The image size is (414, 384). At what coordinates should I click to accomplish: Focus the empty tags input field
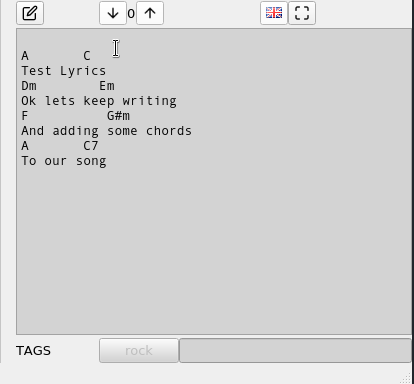point(295,350)
